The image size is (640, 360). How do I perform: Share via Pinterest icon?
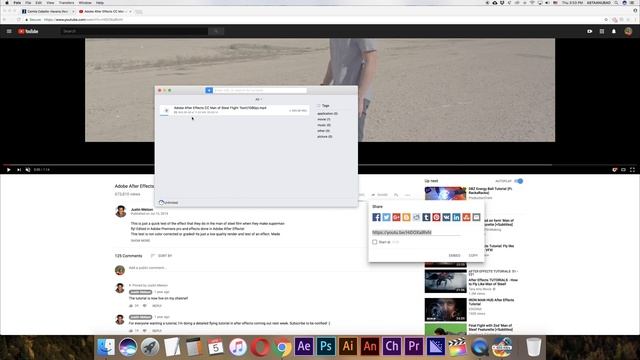(436, 217)
